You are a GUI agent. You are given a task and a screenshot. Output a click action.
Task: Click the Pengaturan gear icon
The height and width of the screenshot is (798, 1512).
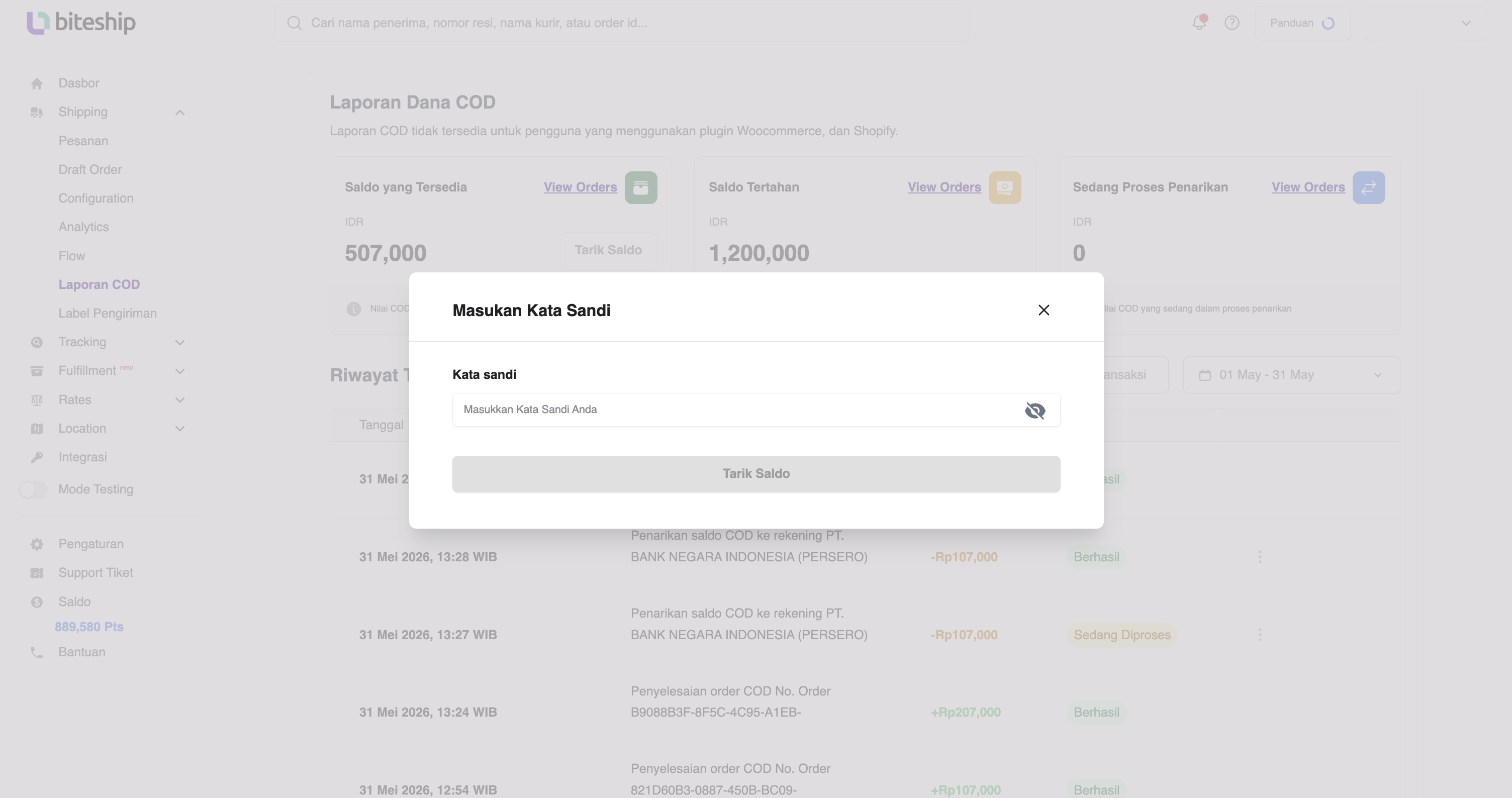[x=36, y=544]
